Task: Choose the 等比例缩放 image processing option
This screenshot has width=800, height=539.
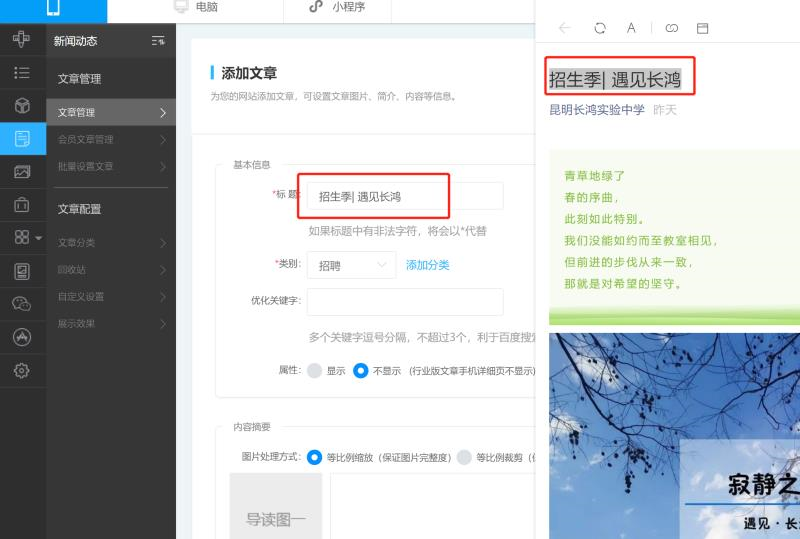Action: (x=315, y=457)
